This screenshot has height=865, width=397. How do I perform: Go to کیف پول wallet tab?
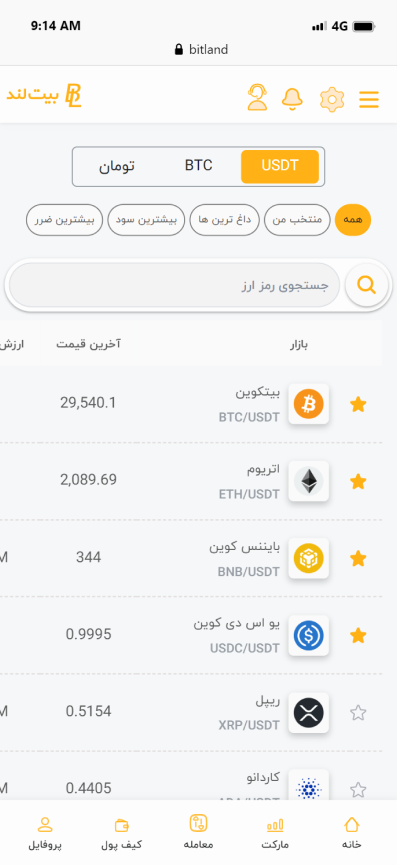122,833
